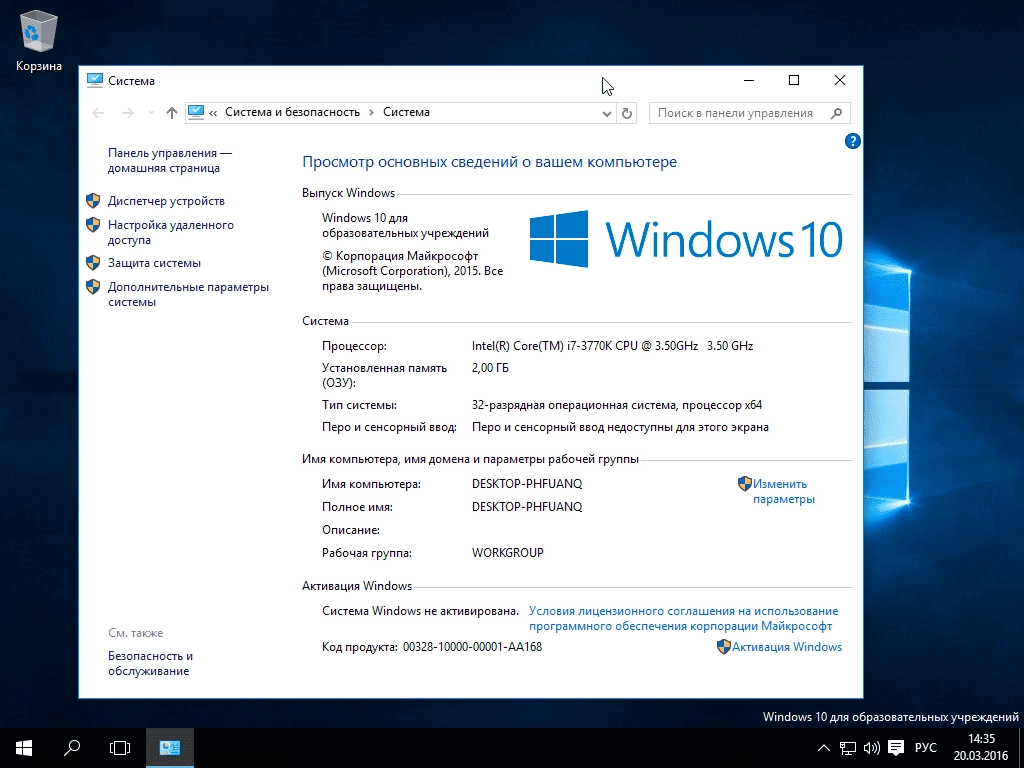Image resolution: width=1024 pixels, height=768 pixels.
Task: Open Help with the question mark icon
Action: (852, 141)
